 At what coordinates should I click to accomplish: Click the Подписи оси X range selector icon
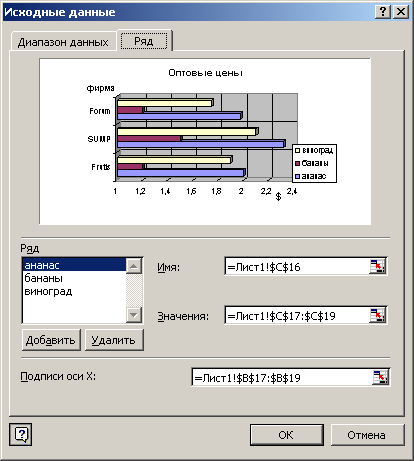(x=381, y=377)
